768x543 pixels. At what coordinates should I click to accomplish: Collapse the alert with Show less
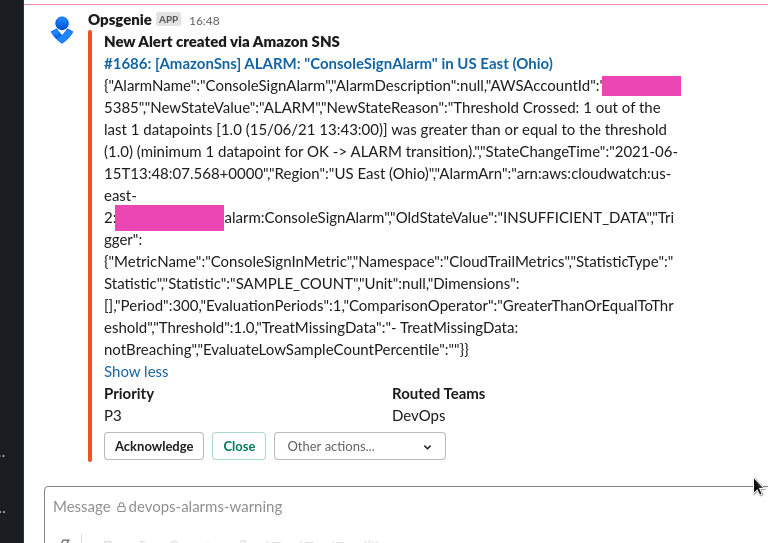(x=136, y=372)
